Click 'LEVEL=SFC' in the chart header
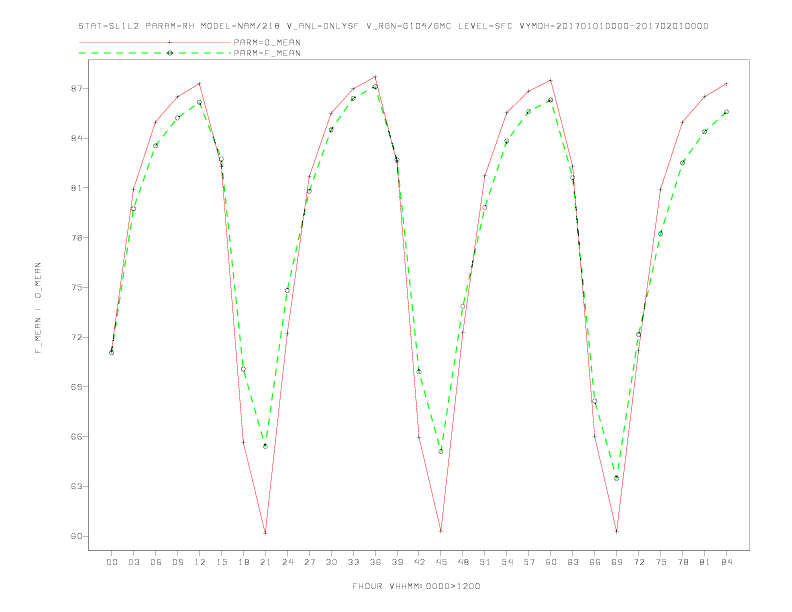This screenshot has height=612, width=792. (485, 26)
